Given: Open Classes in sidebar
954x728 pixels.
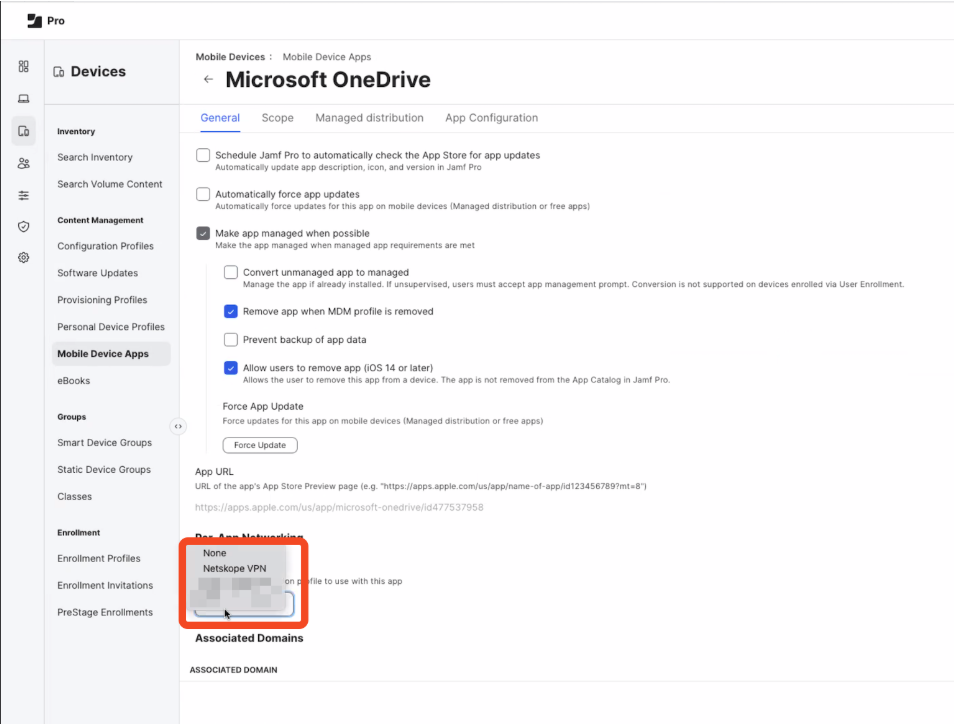Looking at the screenshot, I should (74, 496).
